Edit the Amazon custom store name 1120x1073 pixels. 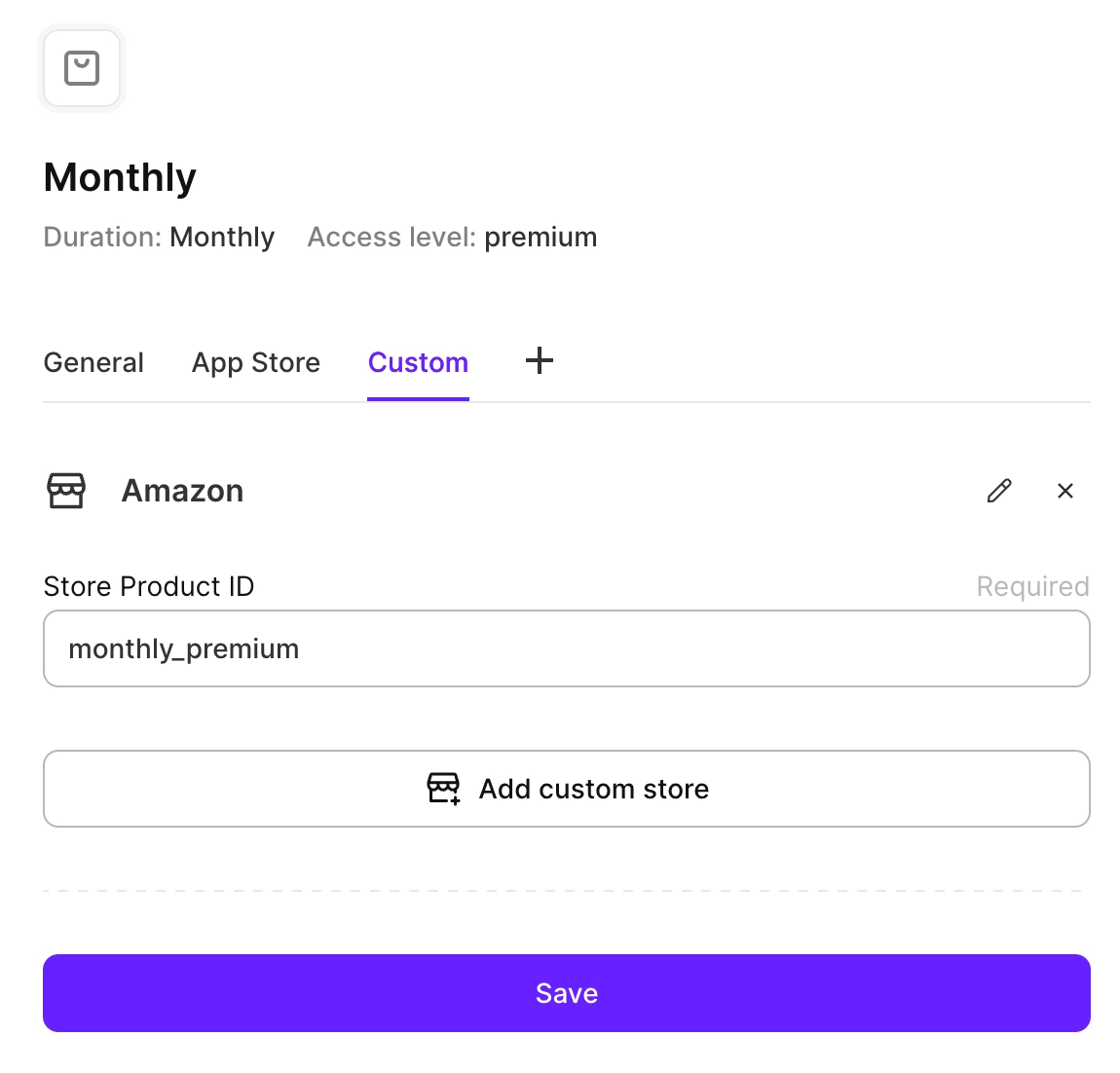point(999,491)
